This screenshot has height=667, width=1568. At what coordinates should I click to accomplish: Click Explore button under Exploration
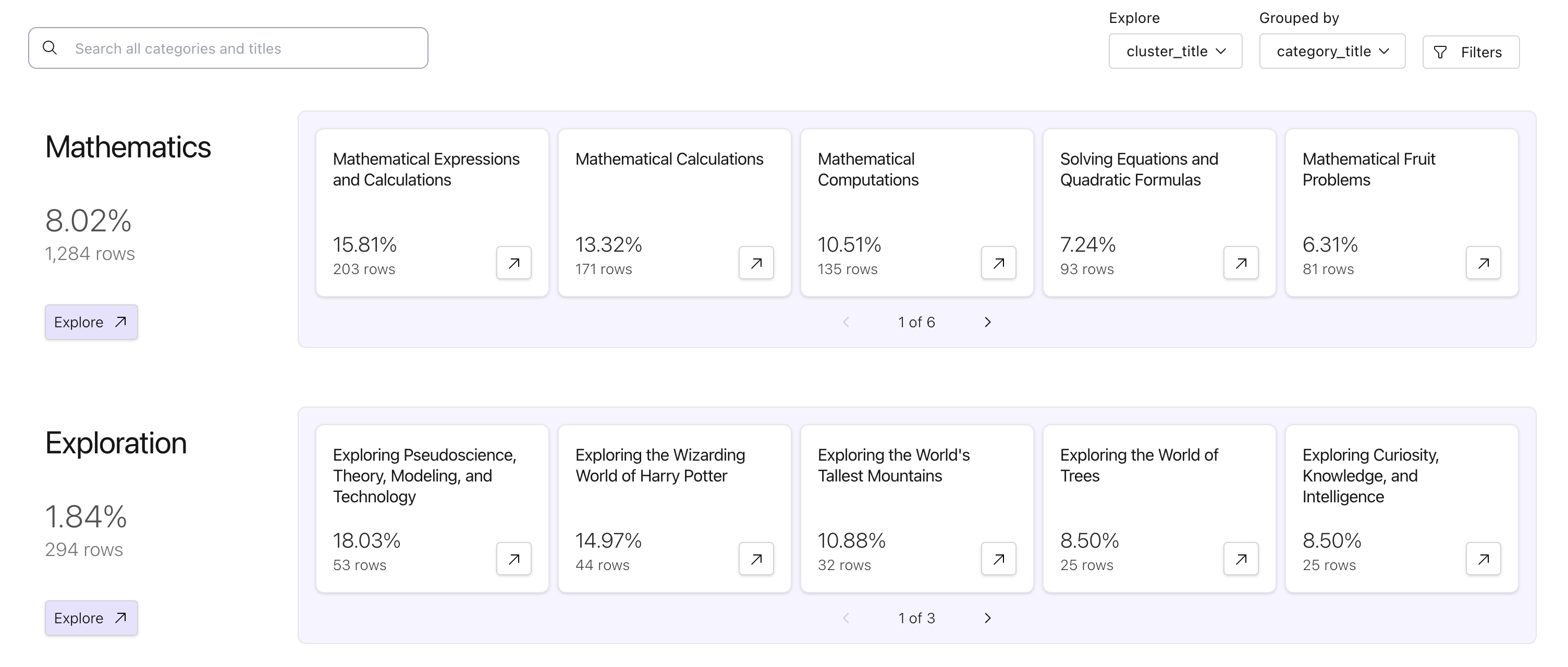[x=91, y=617]
